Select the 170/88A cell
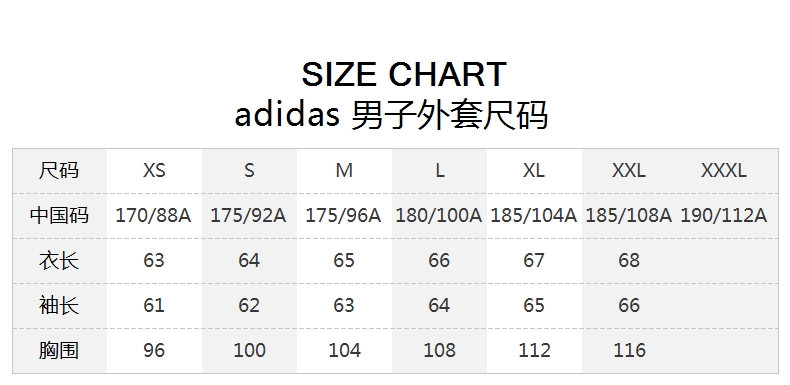The image size is (790, 385). 154,216
